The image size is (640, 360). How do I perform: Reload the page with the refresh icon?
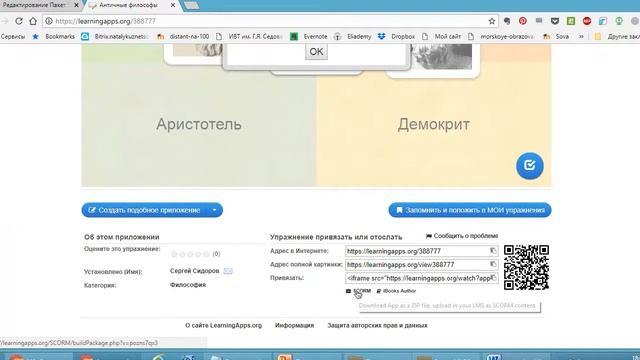19,21
